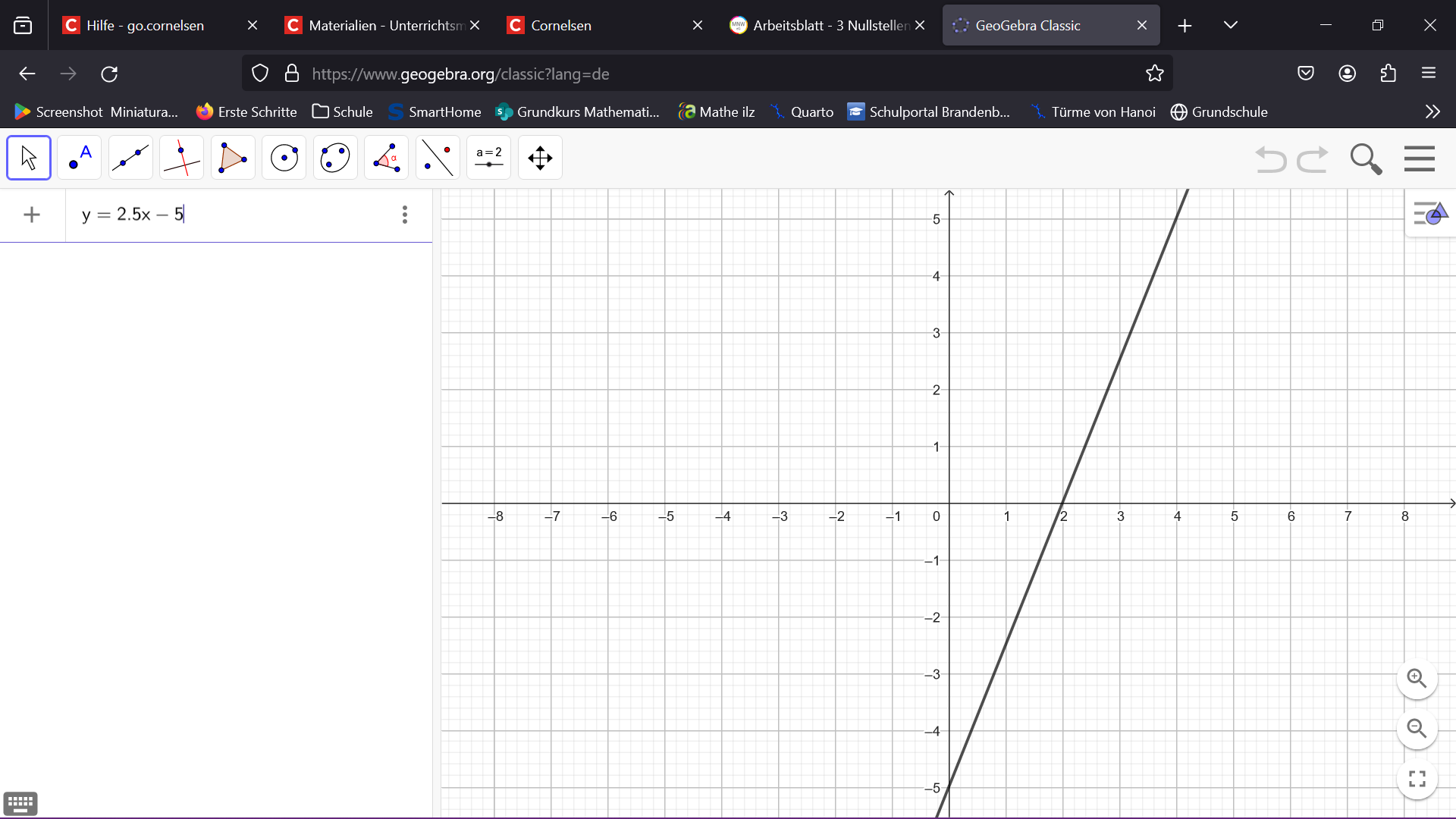Show more bookmarks with the chevron
Screen dimensions: 1456x819
tap(1432, 112)
